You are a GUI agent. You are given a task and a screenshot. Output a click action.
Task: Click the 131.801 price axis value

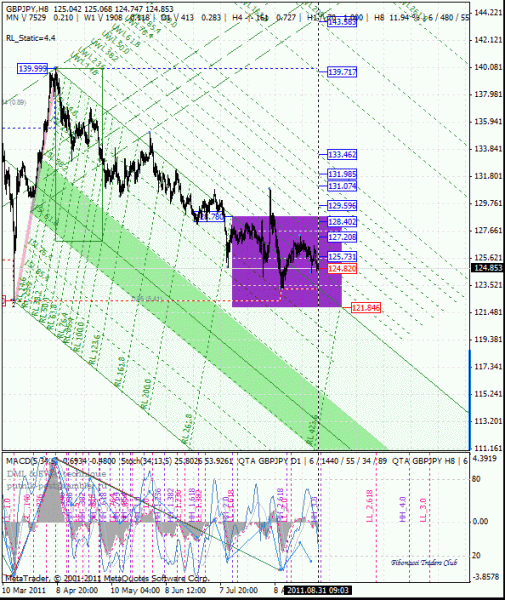pyautogui.click(x=488, y=176)
